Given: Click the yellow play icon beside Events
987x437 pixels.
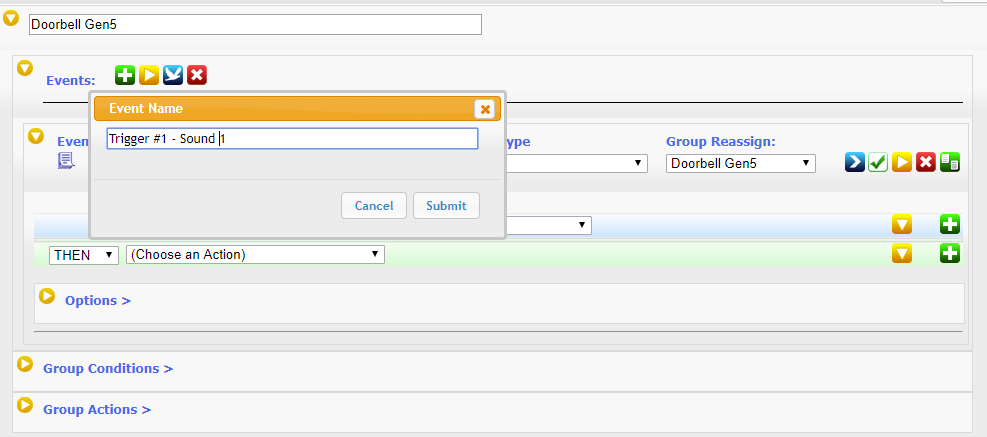Looking at the screenshot, I should click(149, 75).
